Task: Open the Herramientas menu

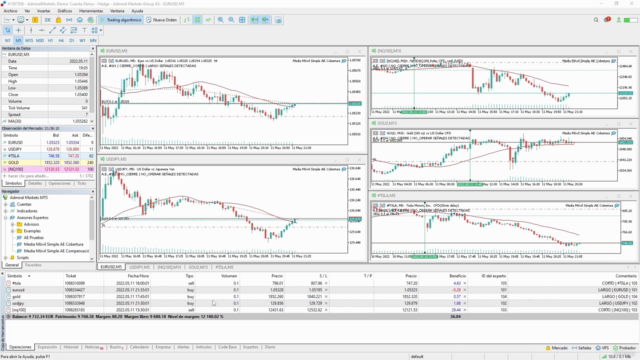Action: [x=91, y=11]
